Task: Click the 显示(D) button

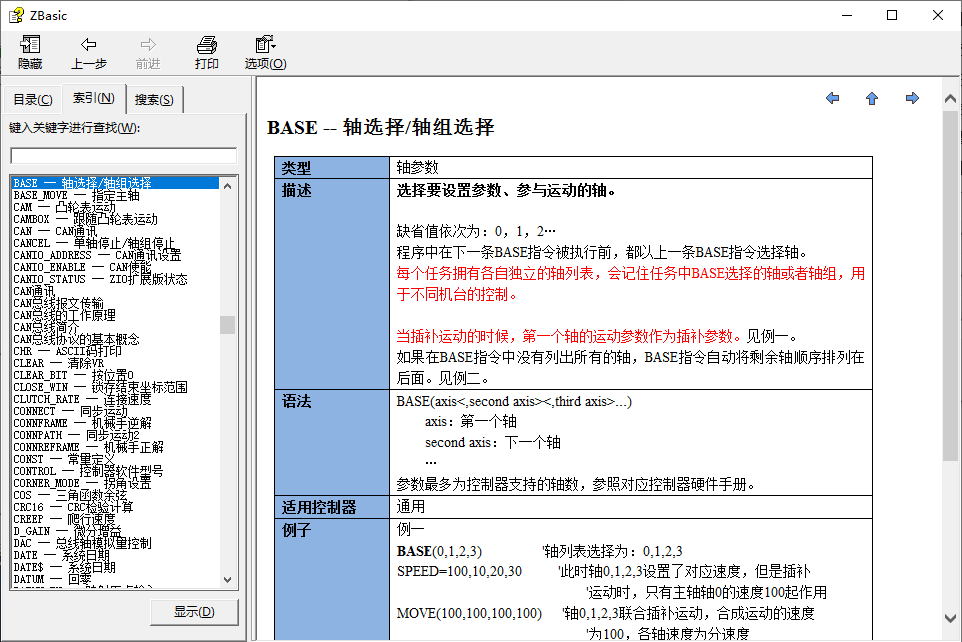Action: point(194,612)
